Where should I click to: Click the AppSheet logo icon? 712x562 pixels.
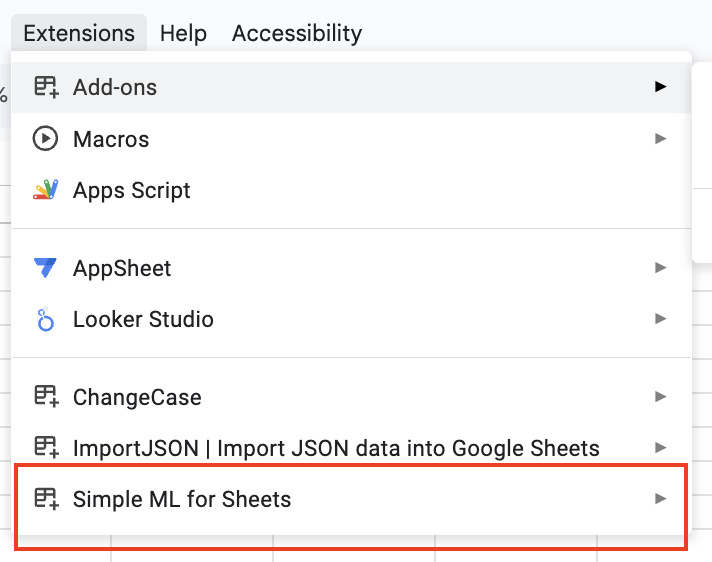click(46, 268)
